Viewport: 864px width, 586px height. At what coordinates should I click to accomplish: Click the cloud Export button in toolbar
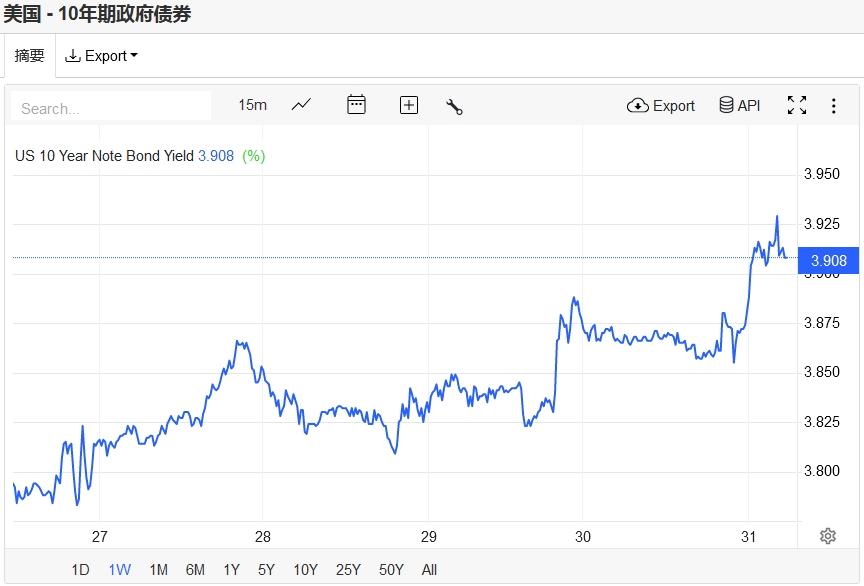click(x=661, y=105)
